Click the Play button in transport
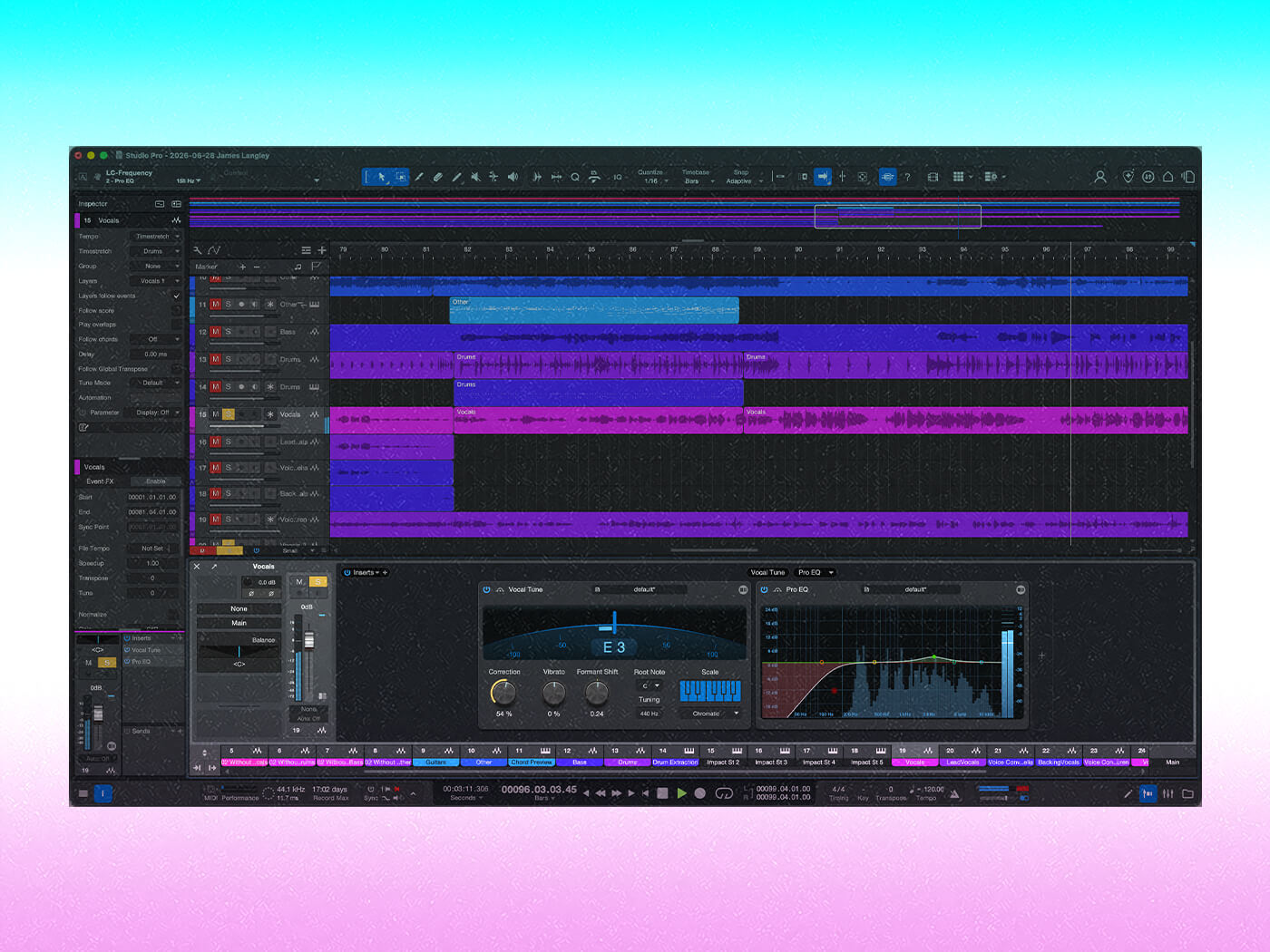The width and height of the screenshot is (1270, 952). coord(681,793)
